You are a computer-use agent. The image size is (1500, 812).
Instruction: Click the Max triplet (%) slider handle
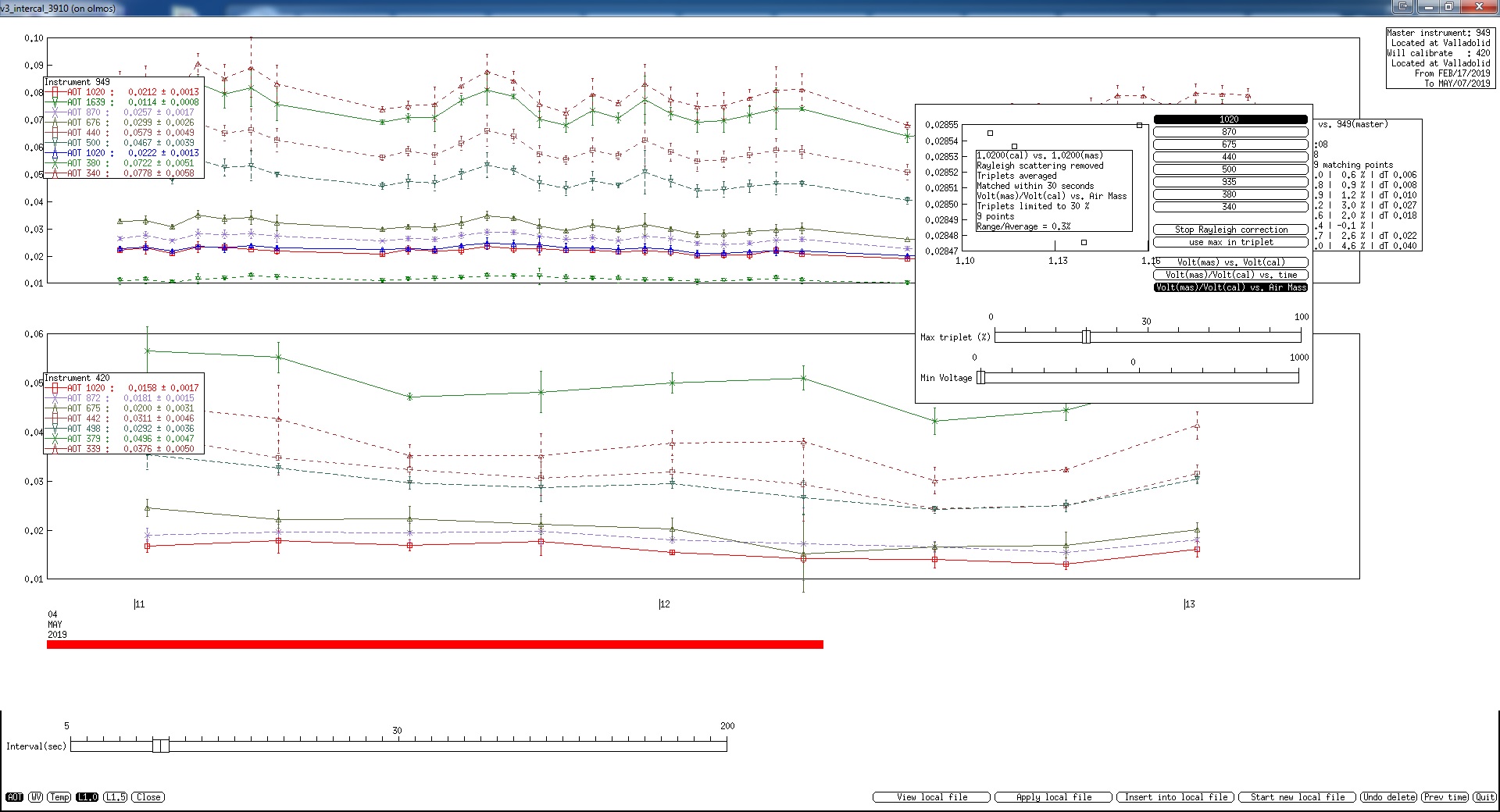pyautogui.click(x=1086, y=337)
